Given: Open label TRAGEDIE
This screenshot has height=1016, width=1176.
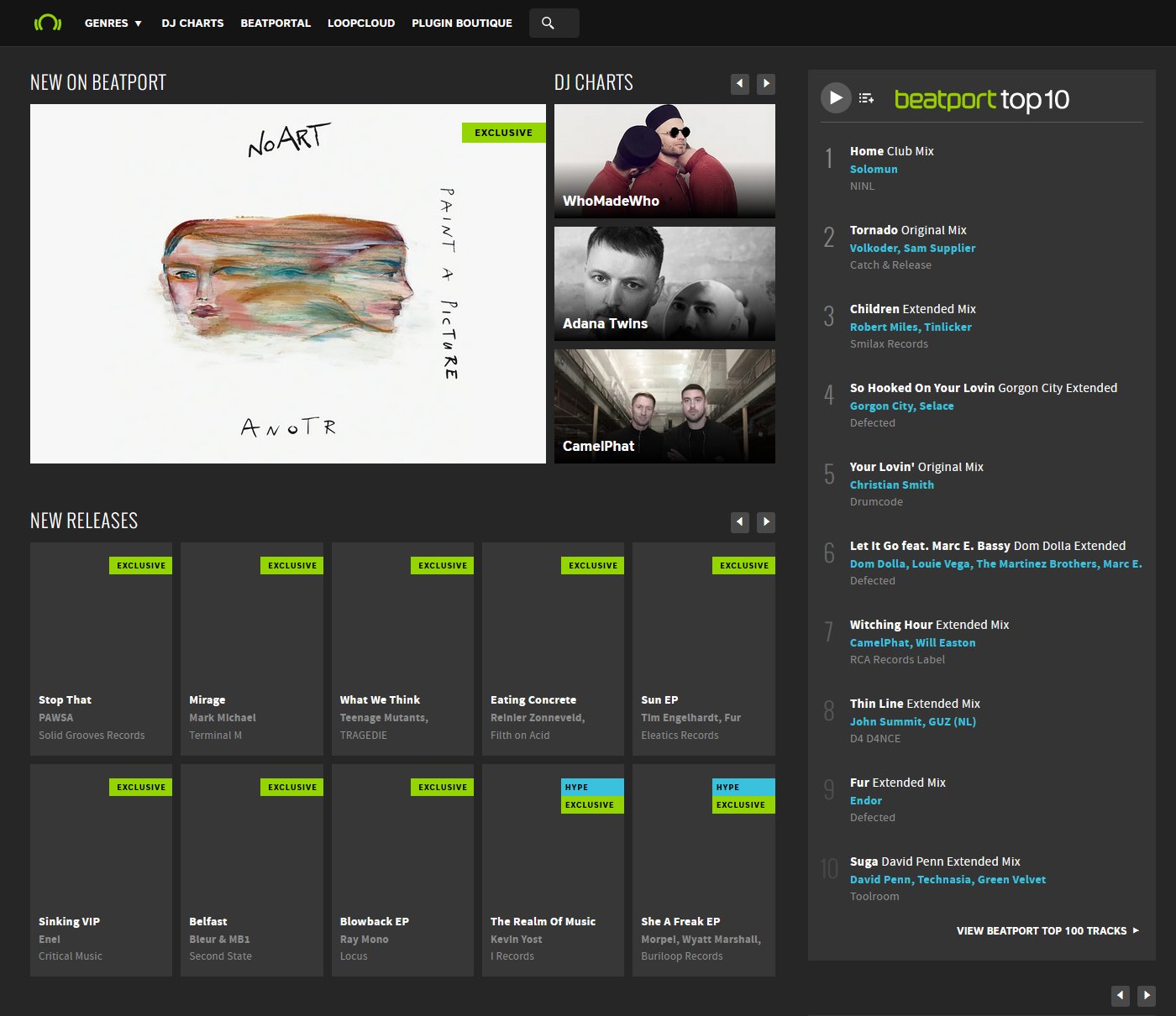Looking at the screenshot, I should [364, 735].
